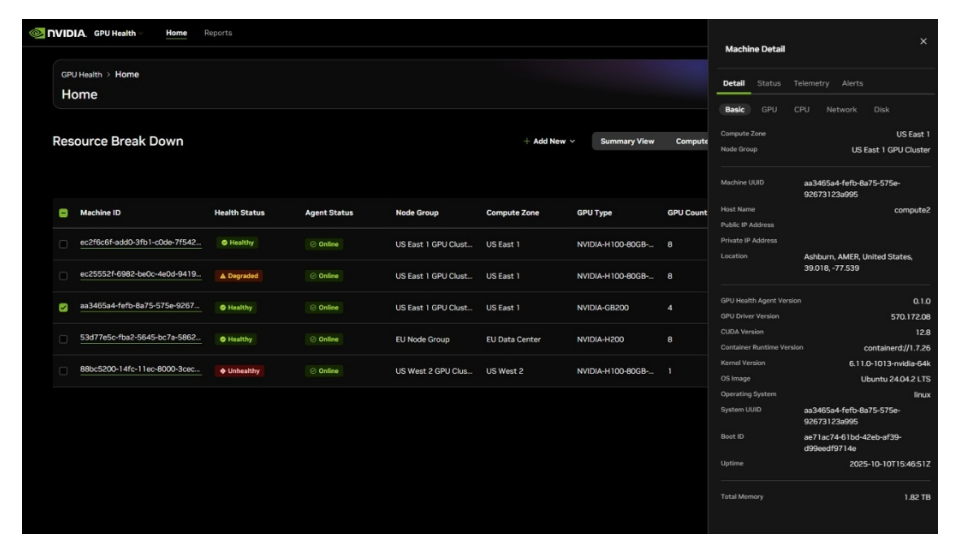The height and width of the screenshot is (541, 960).
Task: Check the box for machine 88bc5200
Action: tap(63, 371)
